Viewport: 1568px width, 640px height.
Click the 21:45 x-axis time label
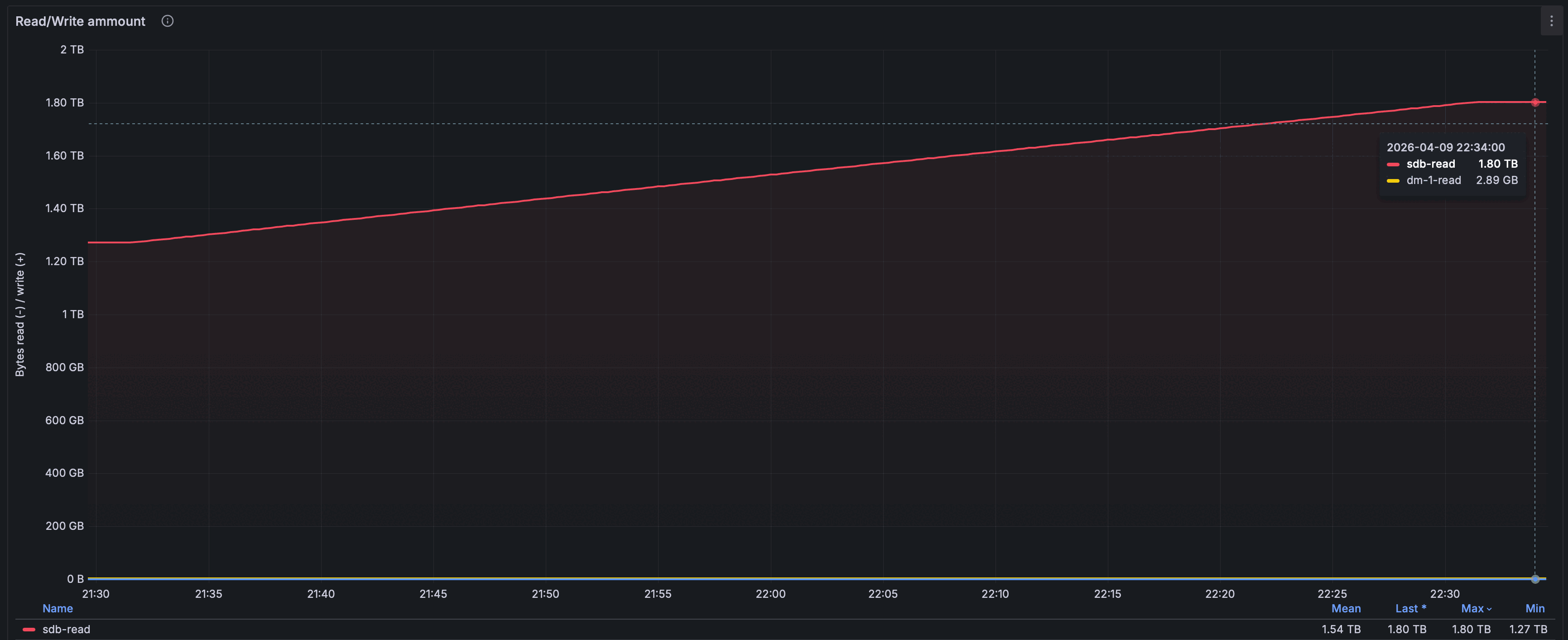[x=433, y=594]
